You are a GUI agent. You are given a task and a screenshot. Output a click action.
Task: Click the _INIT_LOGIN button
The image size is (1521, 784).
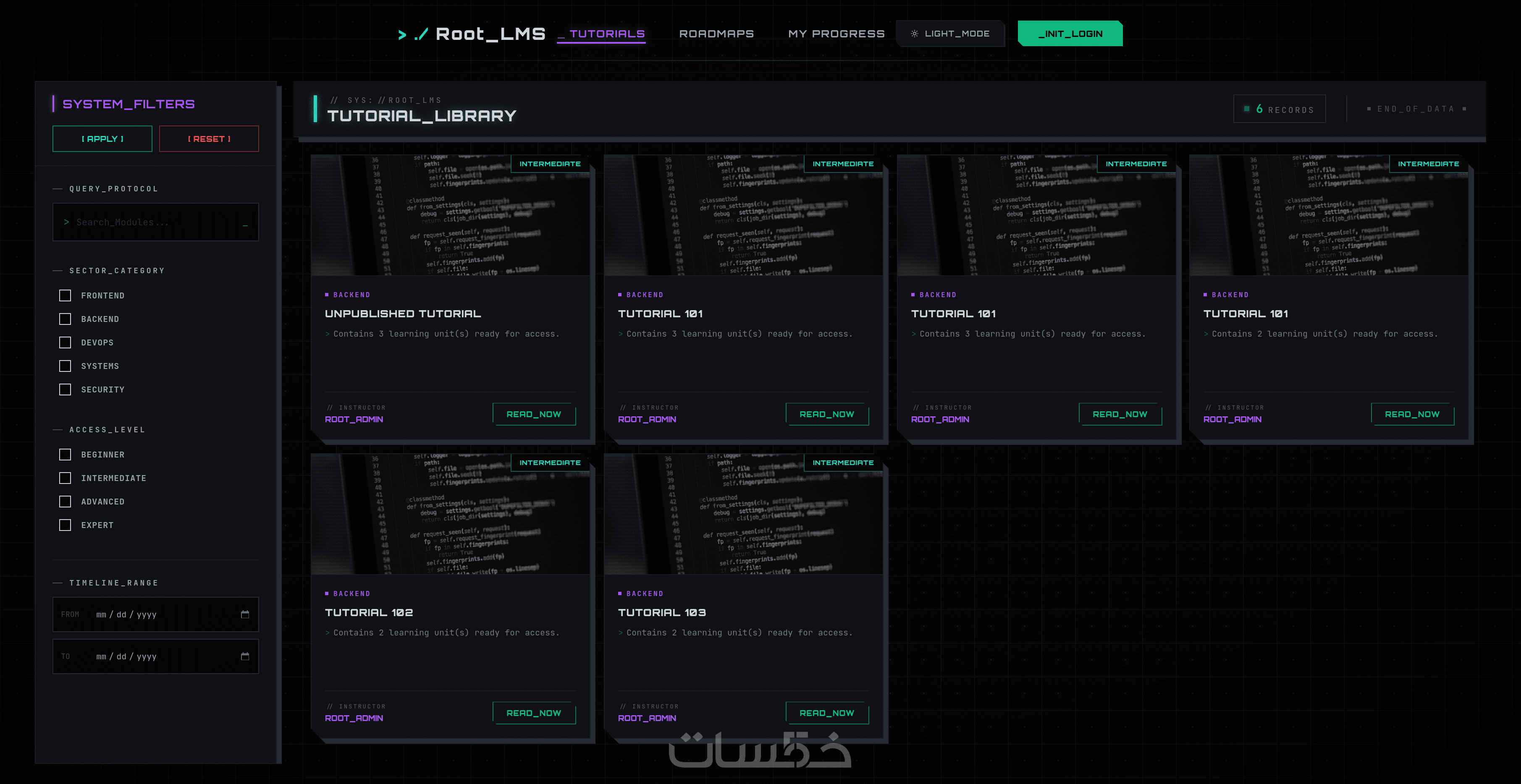(x=1070, y=34)
